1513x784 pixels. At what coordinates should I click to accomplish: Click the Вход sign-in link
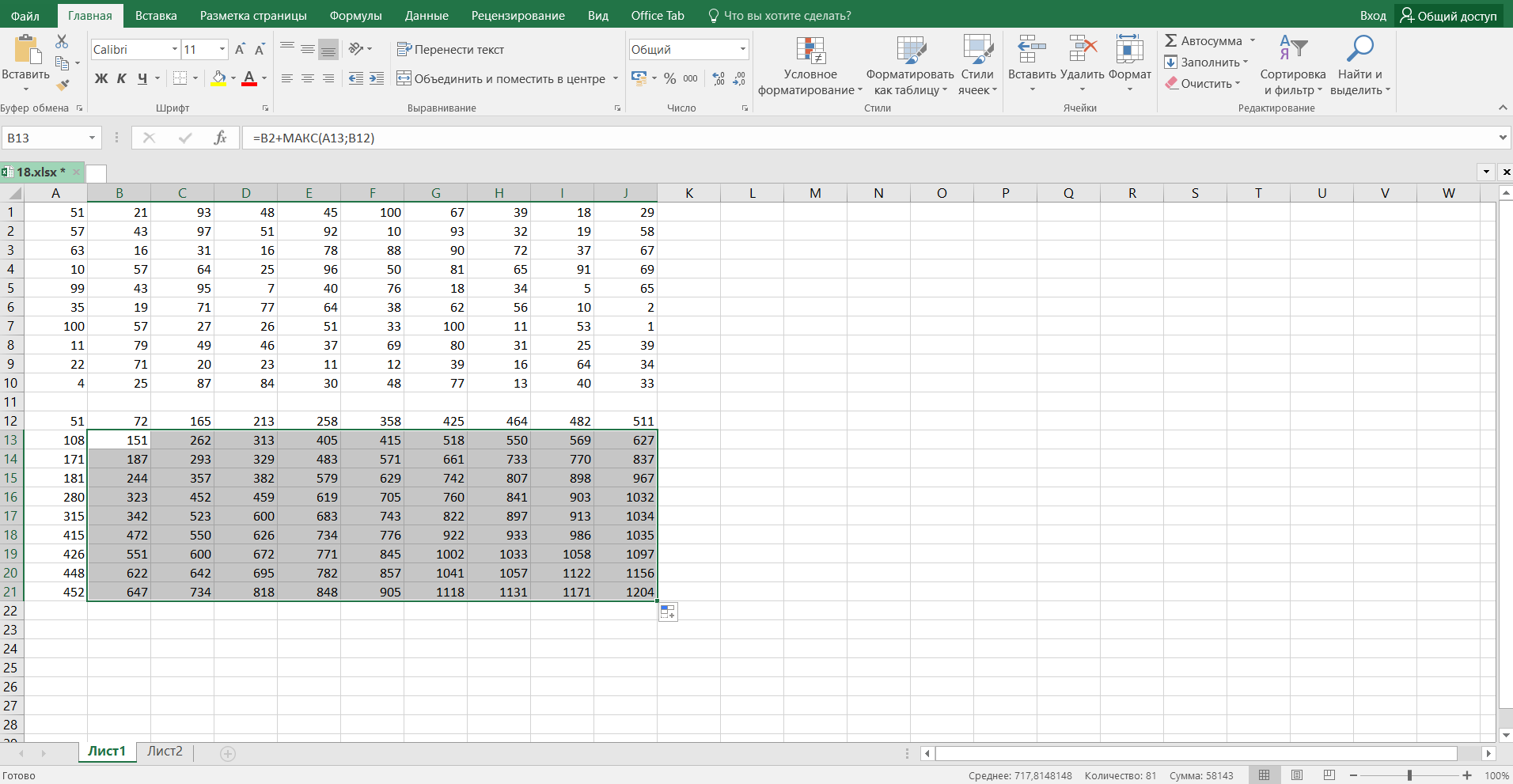click(x=1373, y=15)
